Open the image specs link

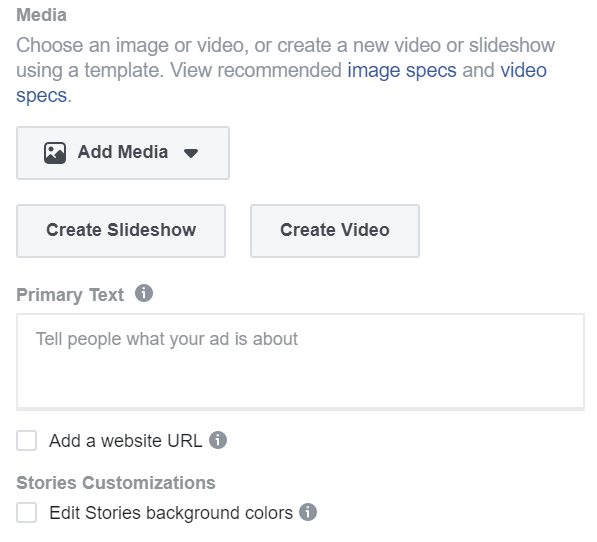402,70
